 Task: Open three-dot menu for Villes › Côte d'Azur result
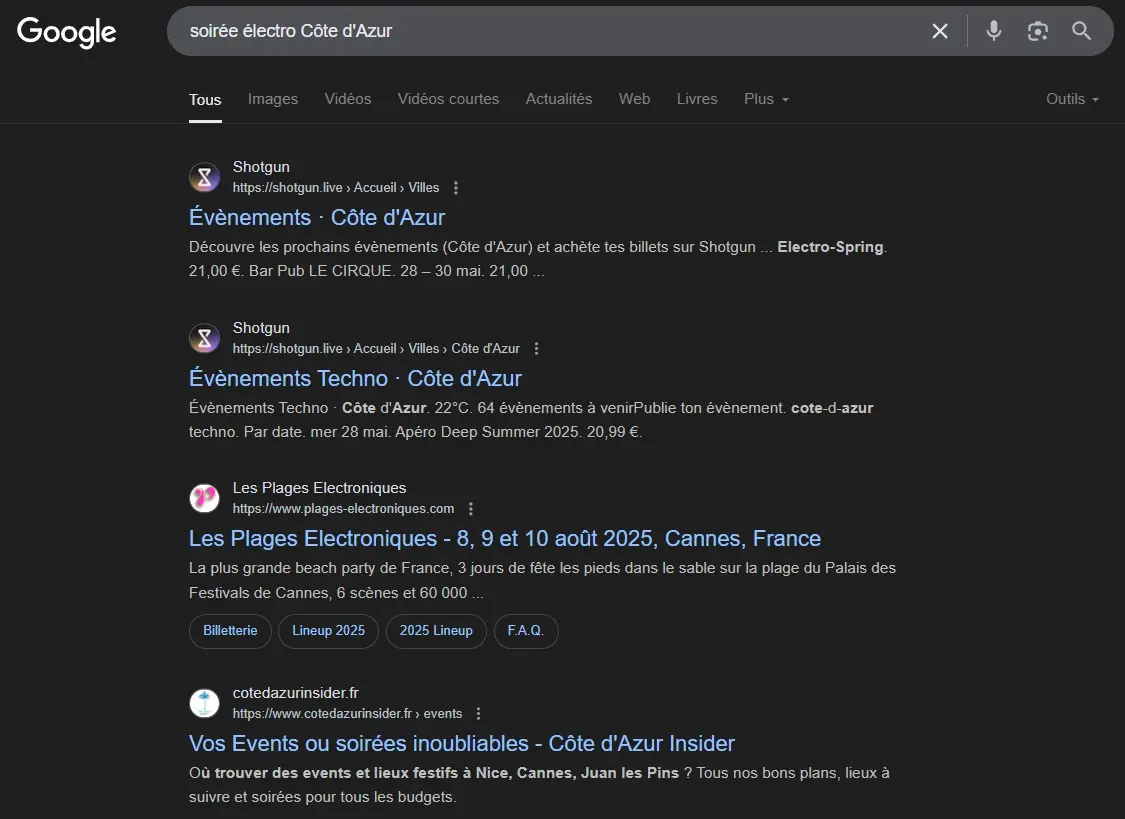536,349
